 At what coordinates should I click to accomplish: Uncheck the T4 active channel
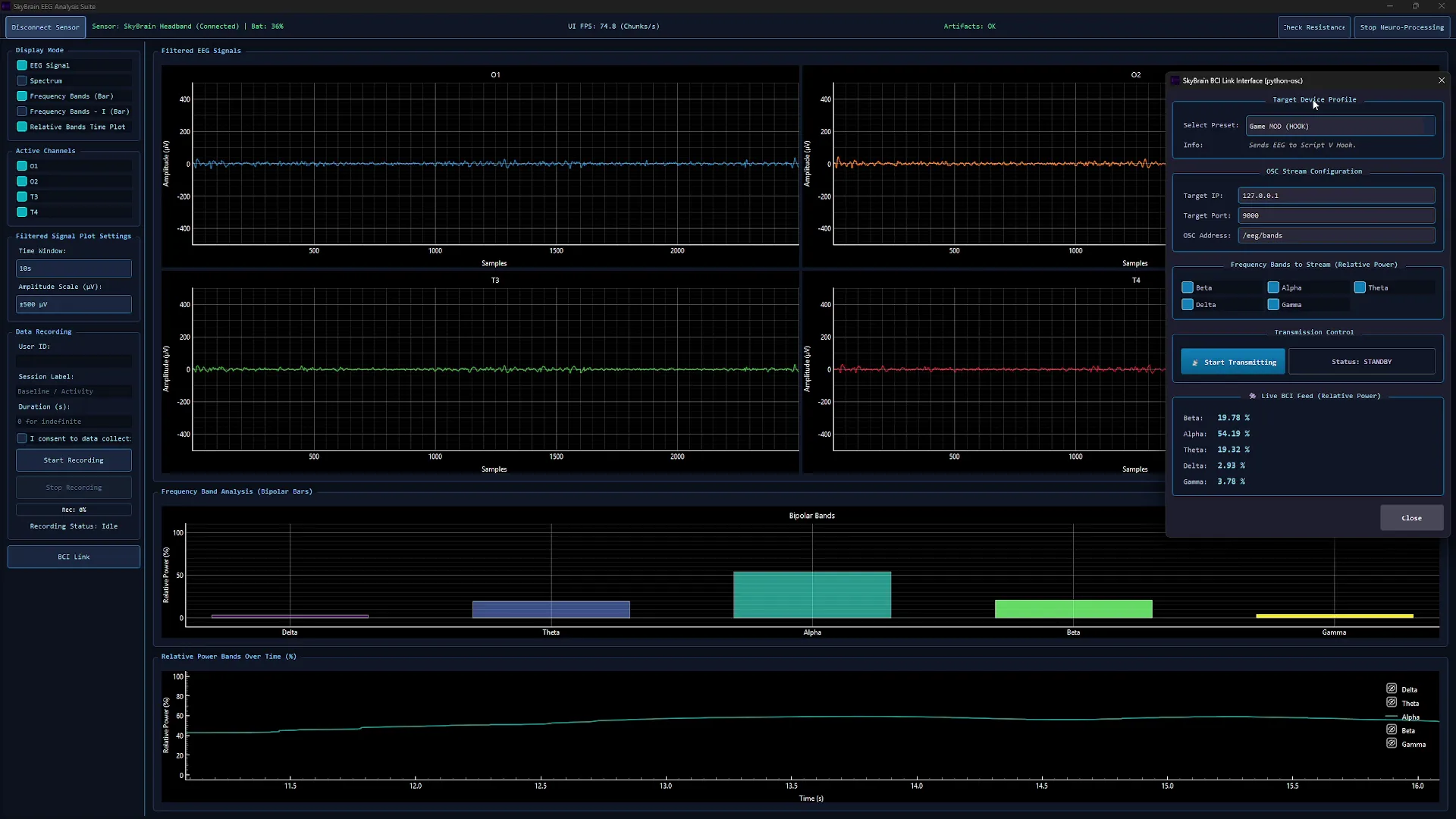[x=22, y=212]
